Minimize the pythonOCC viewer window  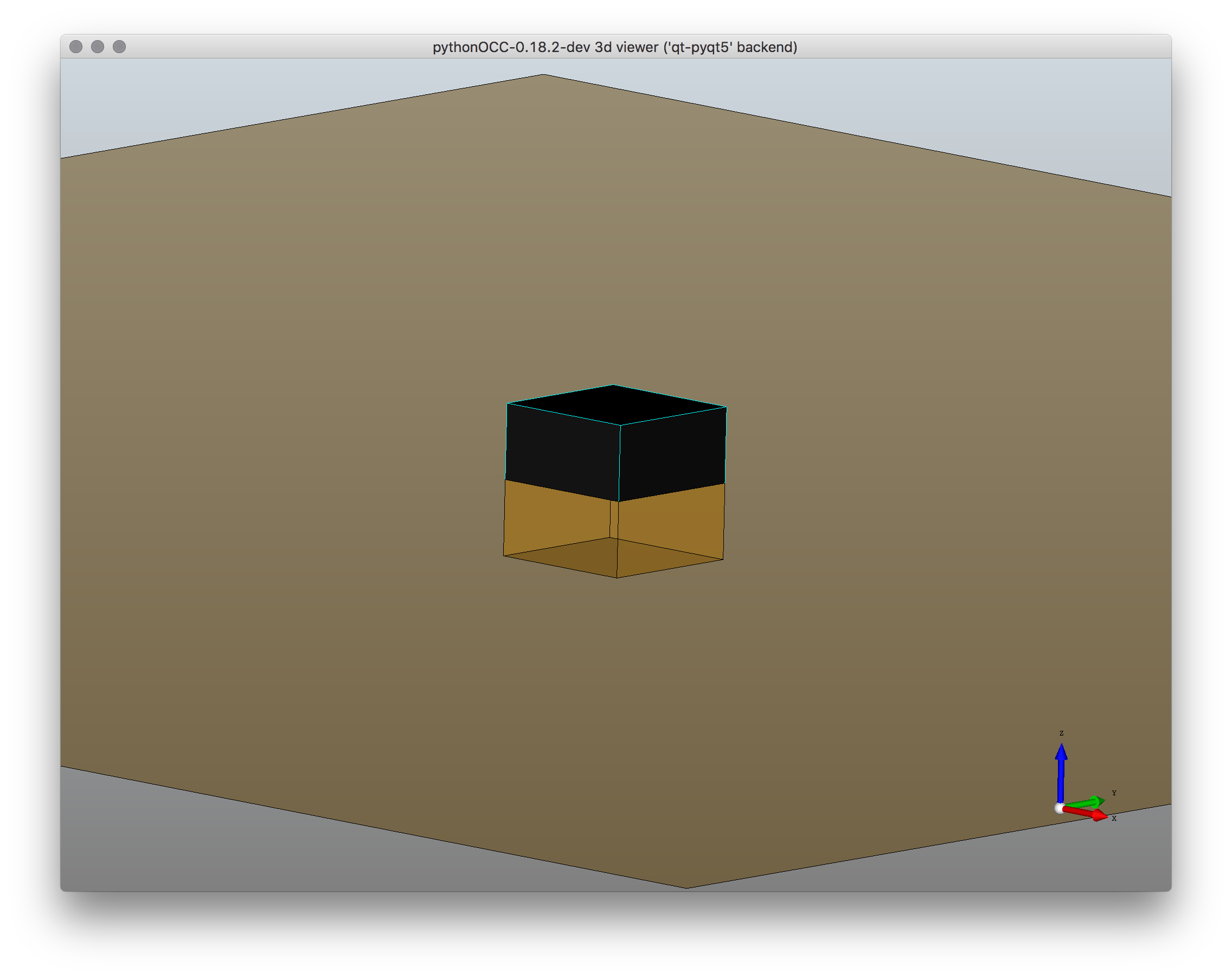click(x=97, y=47)
